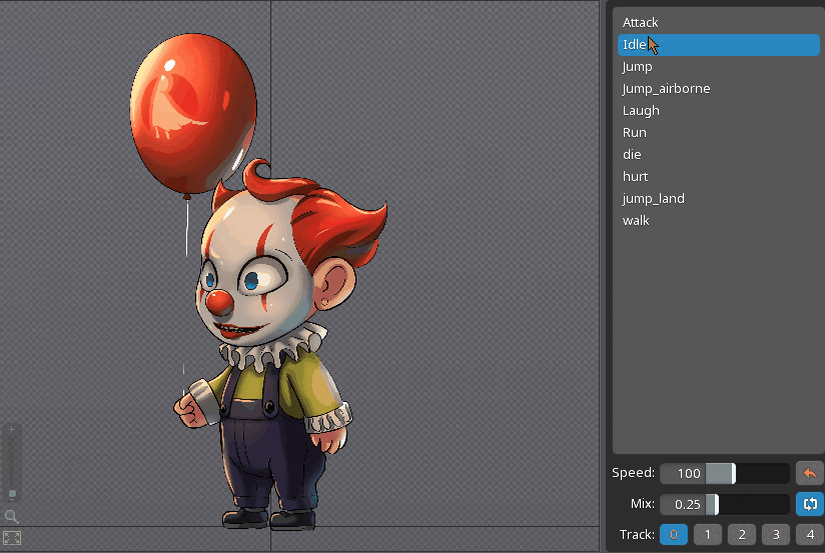Click the Mix slider handle
Viewport: 825px width, 553px height.
tap(716, 505)
